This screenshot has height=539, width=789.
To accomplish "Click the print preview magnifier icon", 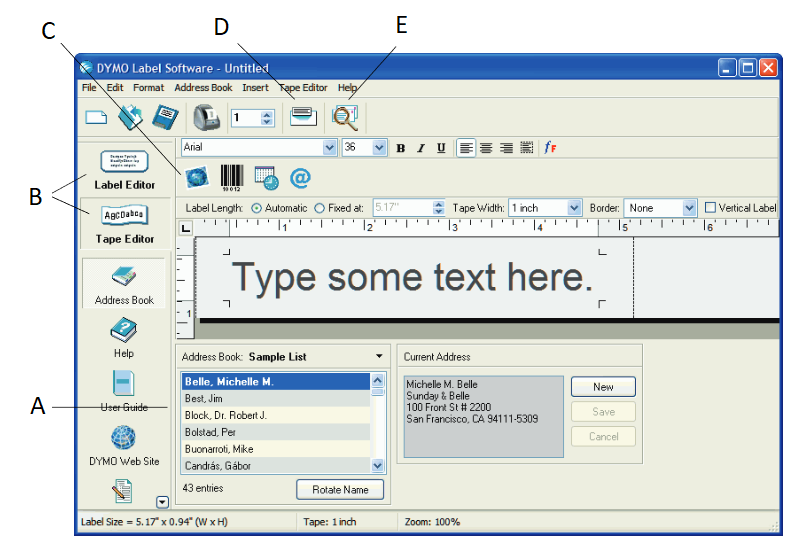I will [x=345, y=117].
